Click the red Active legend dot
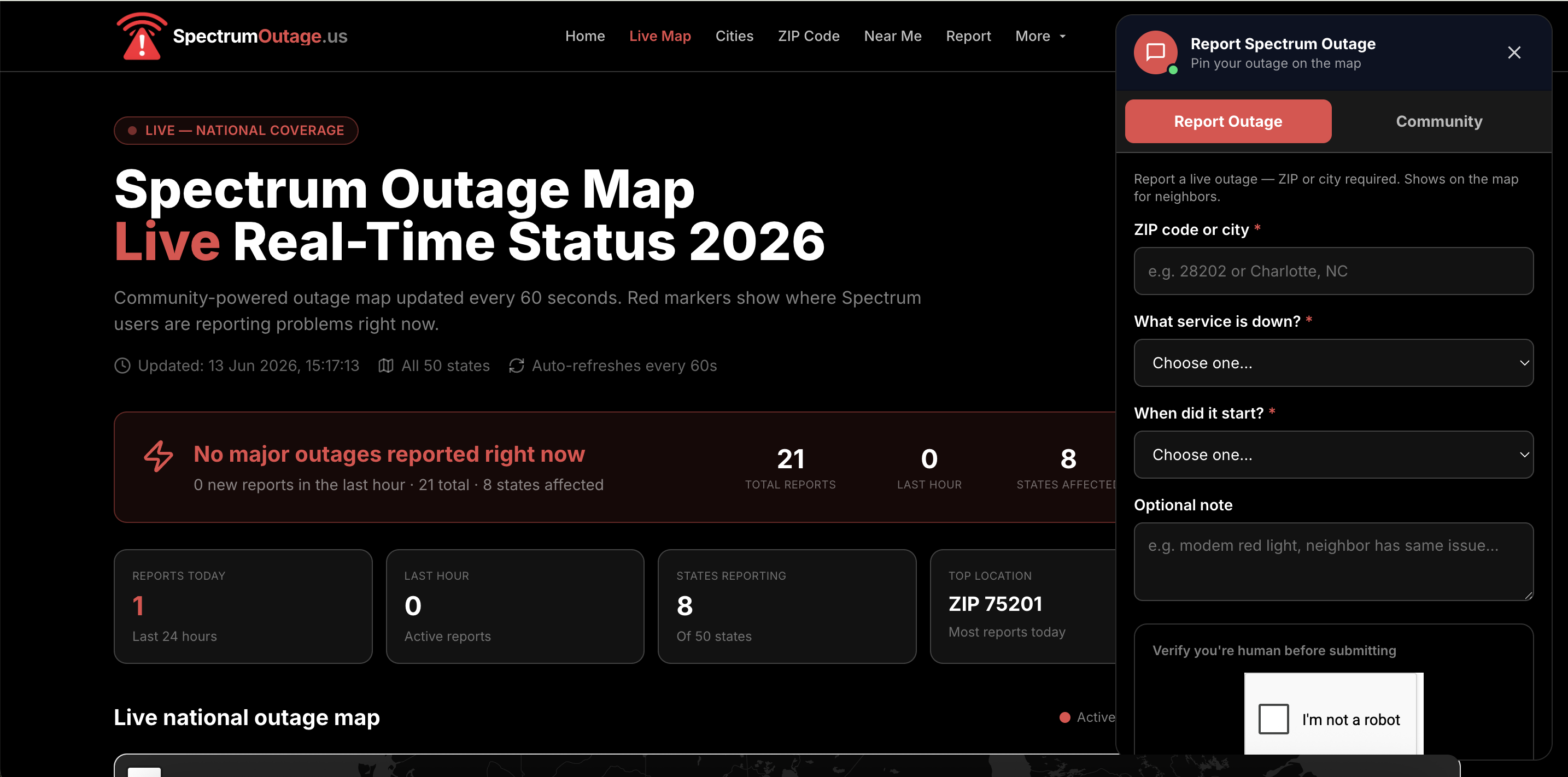Screen dimensions: 1568x777 pyautogui.click(x=1064, y=717)
